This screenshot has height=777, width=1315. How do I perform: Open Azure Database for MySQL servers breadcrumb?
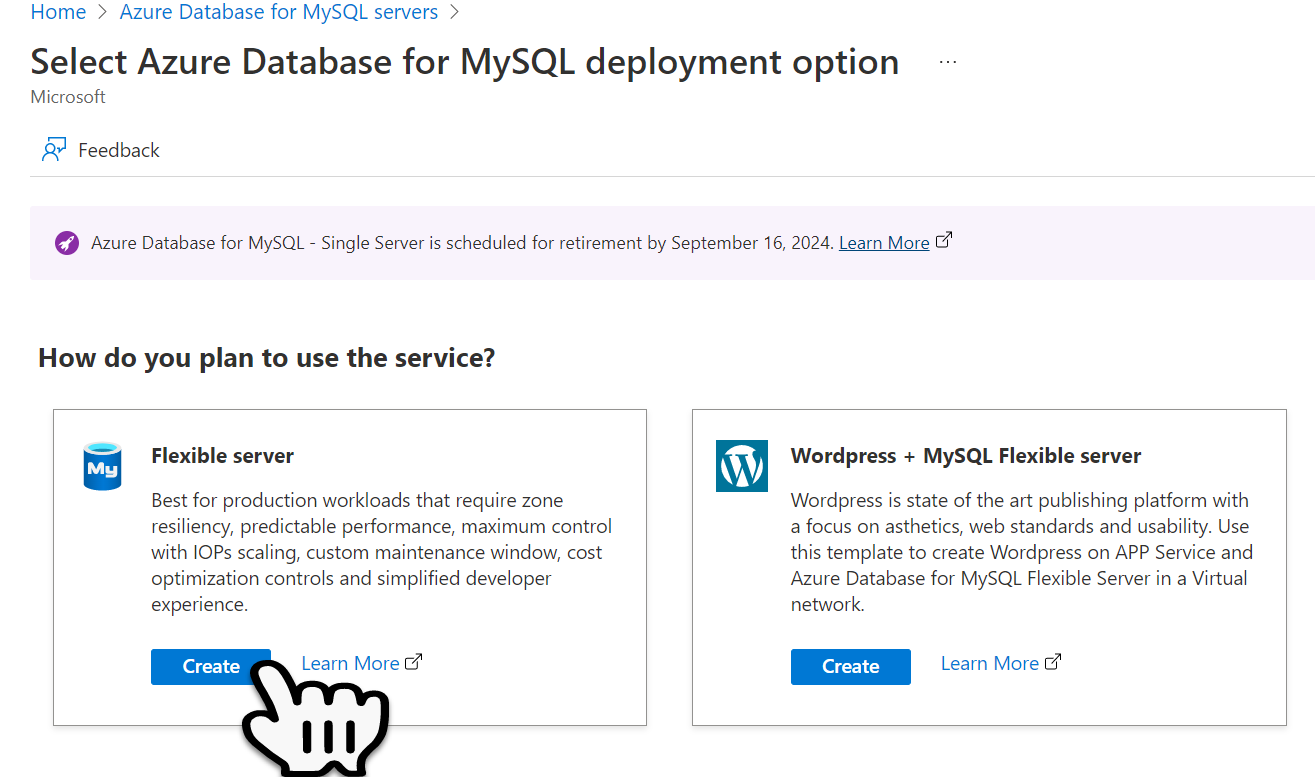point(279,12)
